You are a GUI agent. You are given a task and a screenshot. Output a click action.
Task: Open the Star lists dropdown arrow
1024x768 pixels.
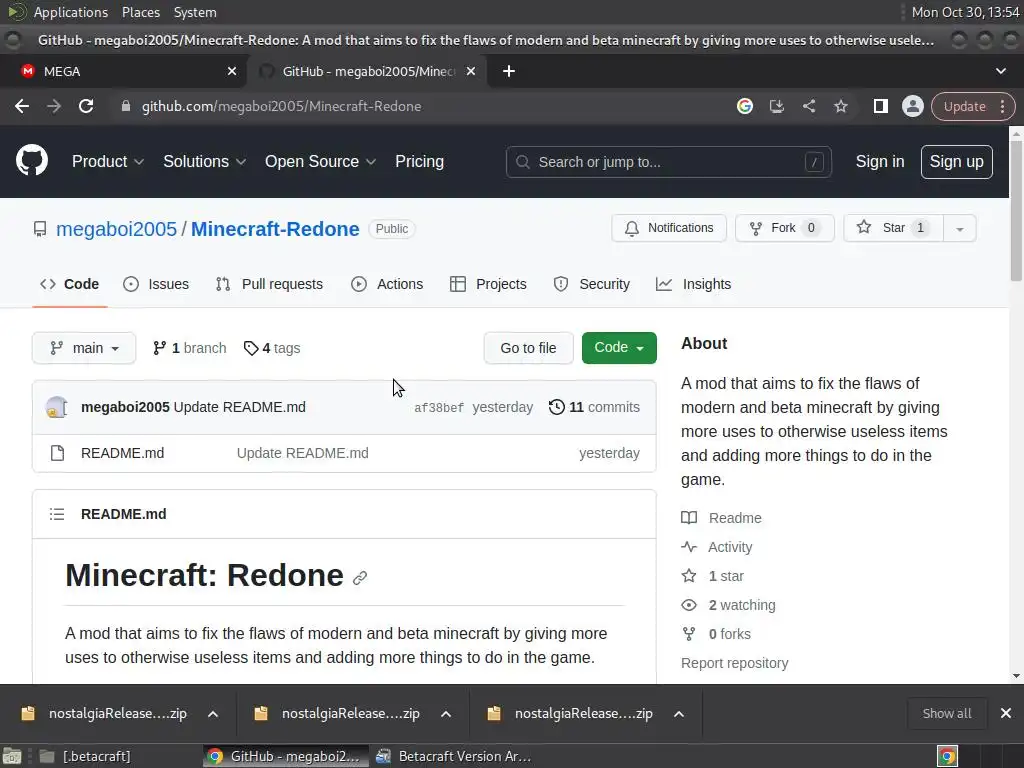959,229
